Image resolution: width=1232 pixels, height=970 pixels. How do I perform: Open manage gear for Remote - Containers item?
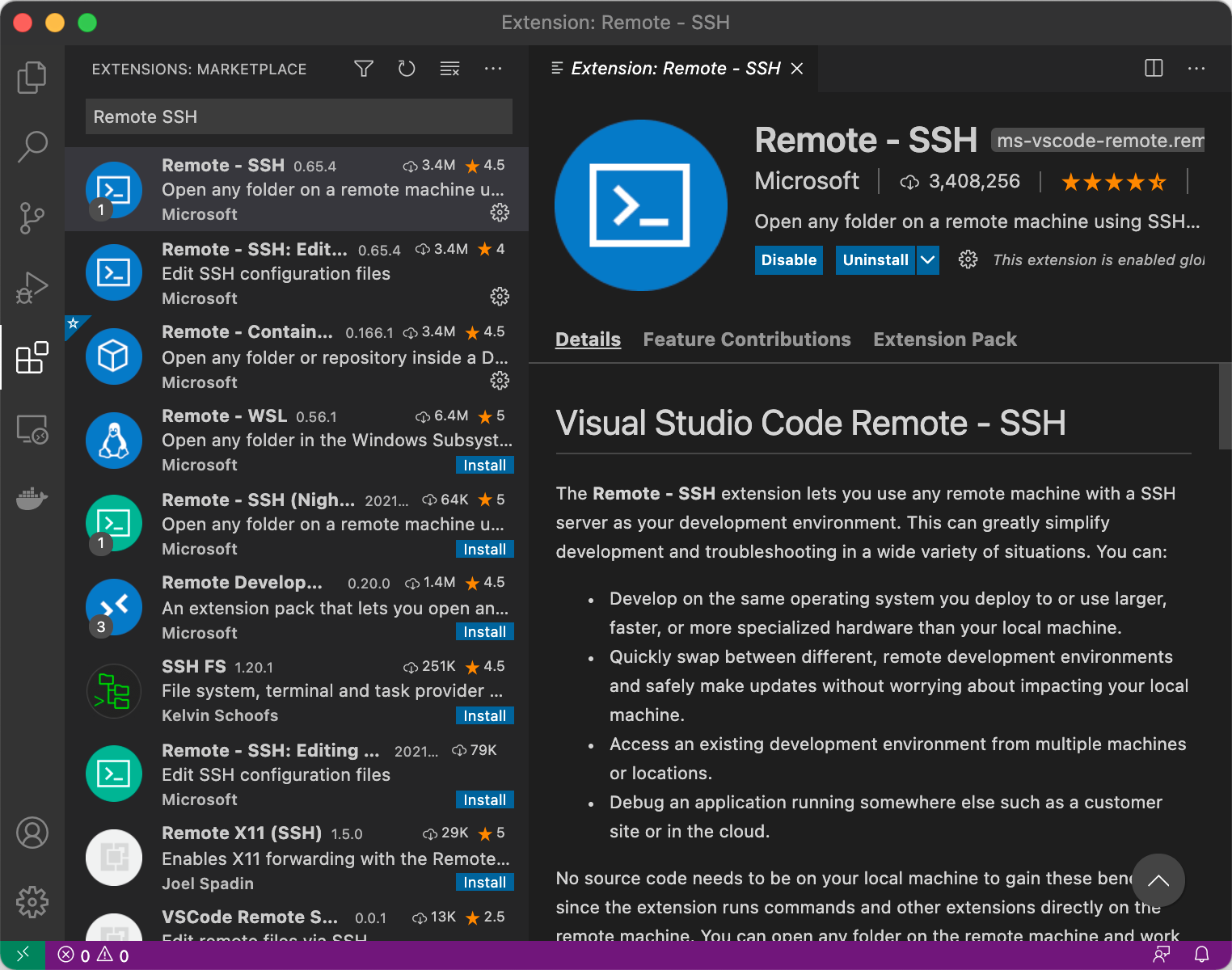tap(500, 381)
